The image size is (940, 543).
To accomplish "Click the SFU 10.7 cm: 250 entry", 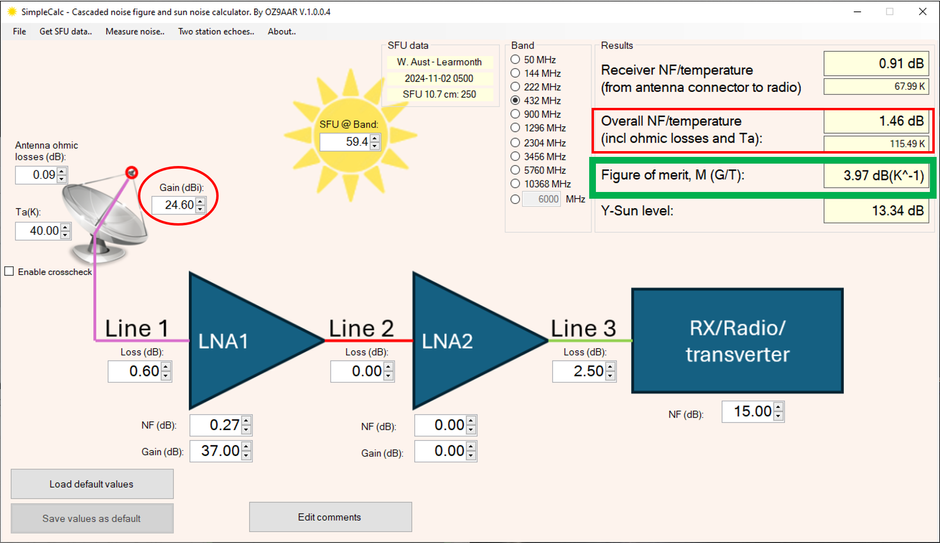I will click(439, 94).
